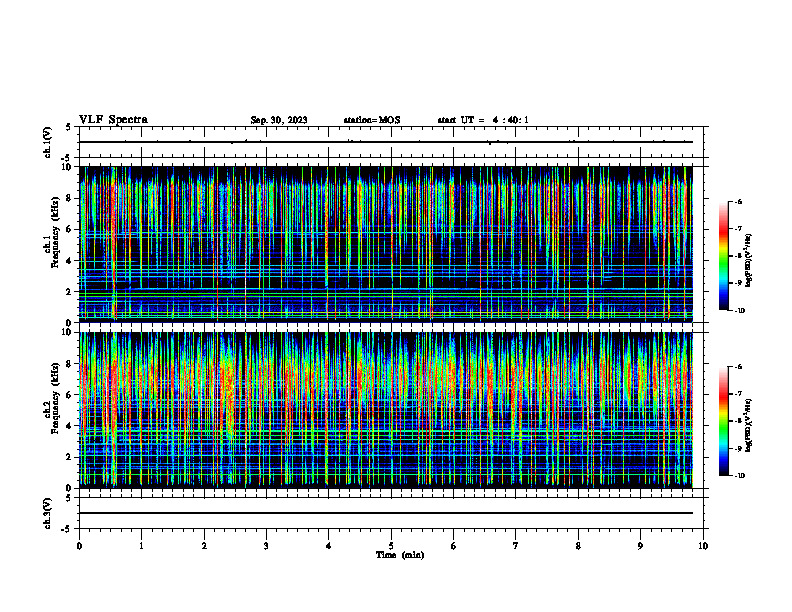Click tick label "3" on the Time axis
792x612 pixels.
coord(266,546)
